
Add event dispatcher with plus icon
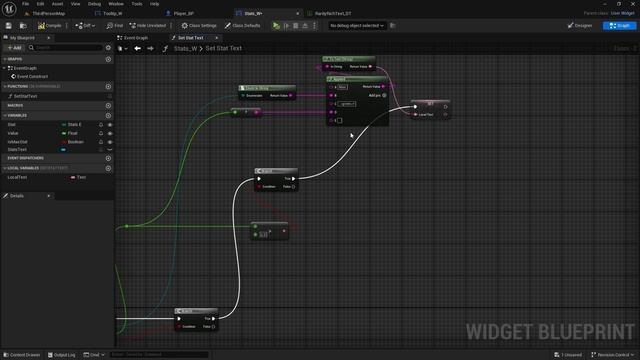coord(108,158)
